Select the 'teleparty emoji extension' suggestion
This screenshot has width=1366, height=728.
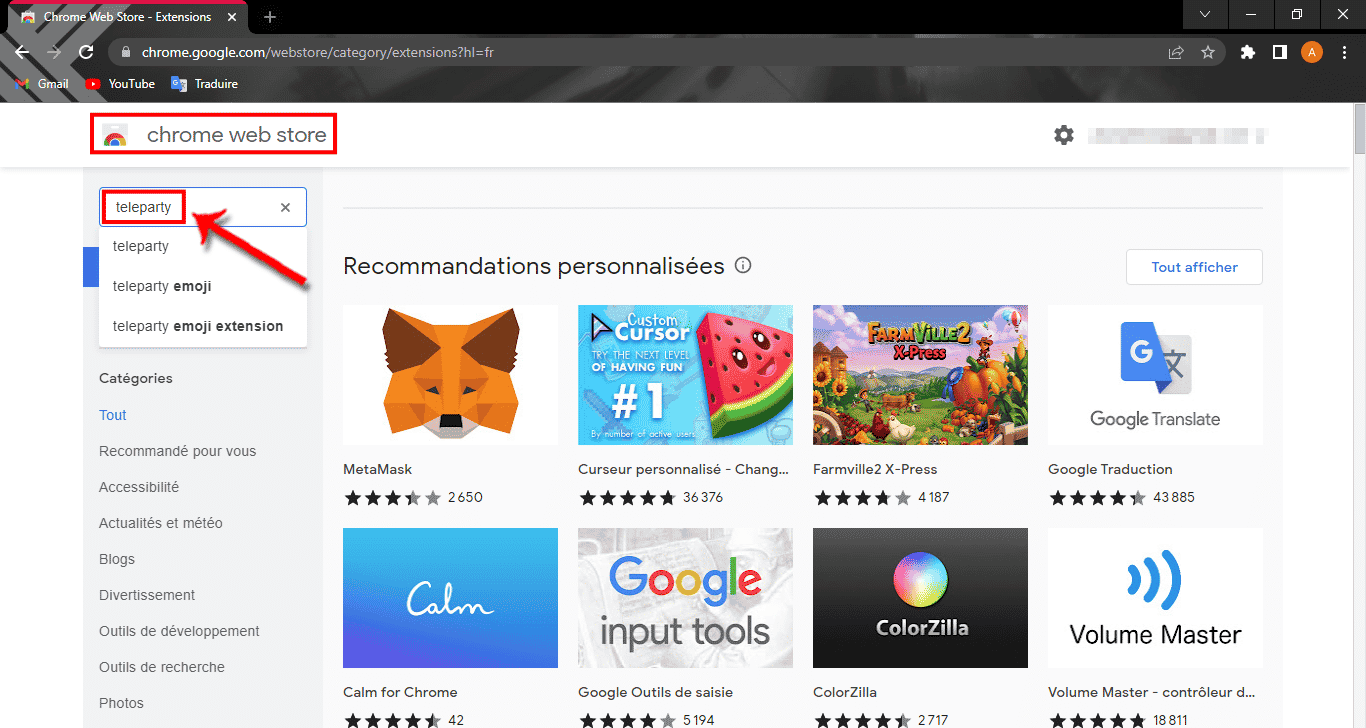(203, 326)
